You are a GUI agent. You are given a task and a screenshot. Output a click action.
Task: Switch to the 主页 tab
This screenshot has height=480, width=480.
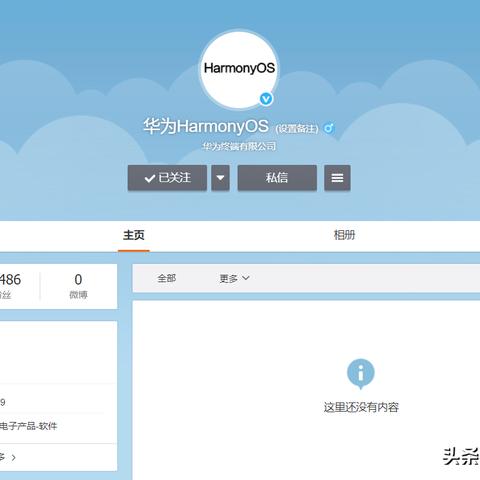click(x=134, y=235)
